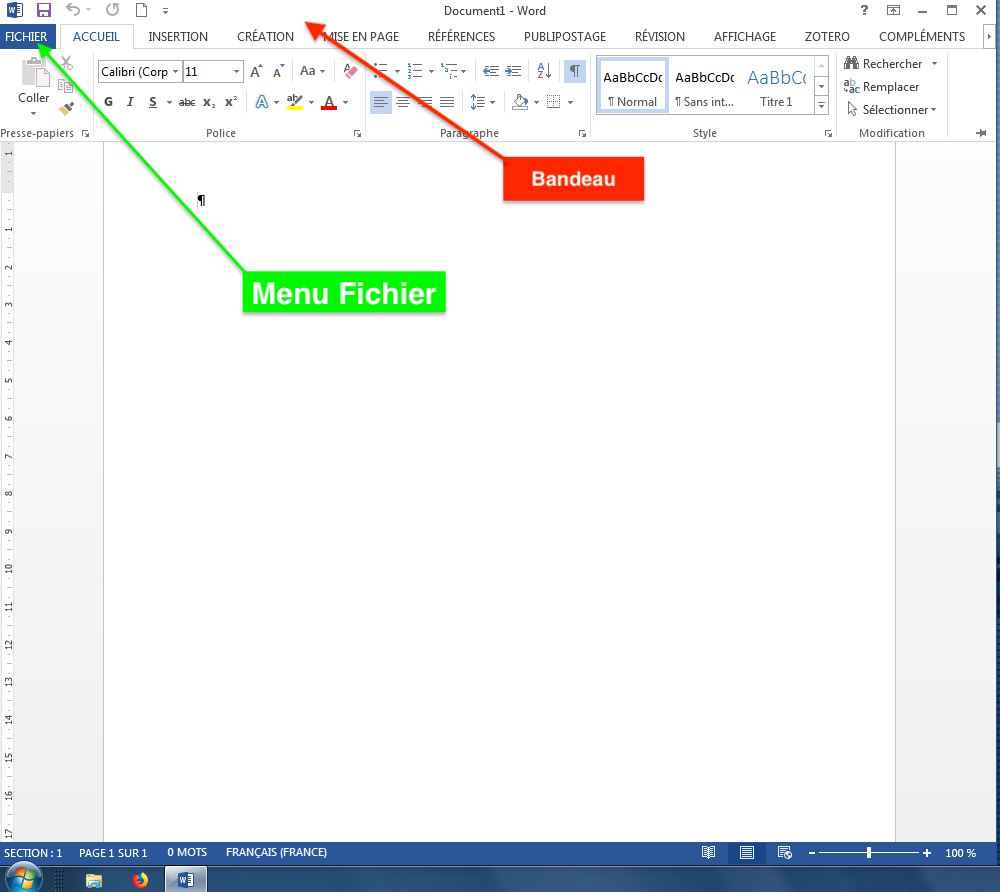Expand the styles gallery more arrow
Screen dimensions: 1000x892
click(x=822, y=105)
